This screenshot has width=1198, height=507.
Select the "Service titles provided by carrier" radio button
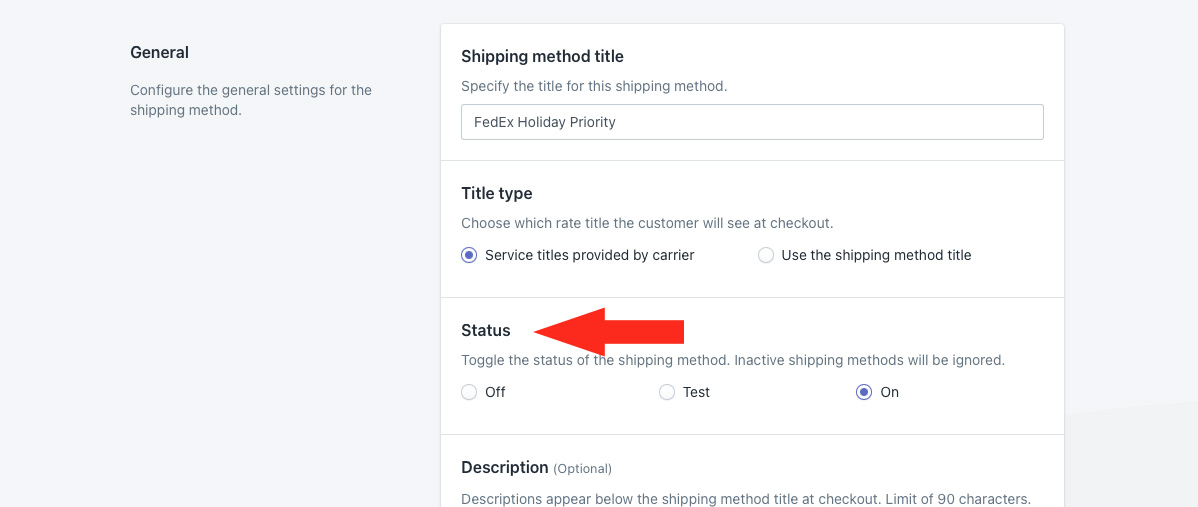click(469, 255)
